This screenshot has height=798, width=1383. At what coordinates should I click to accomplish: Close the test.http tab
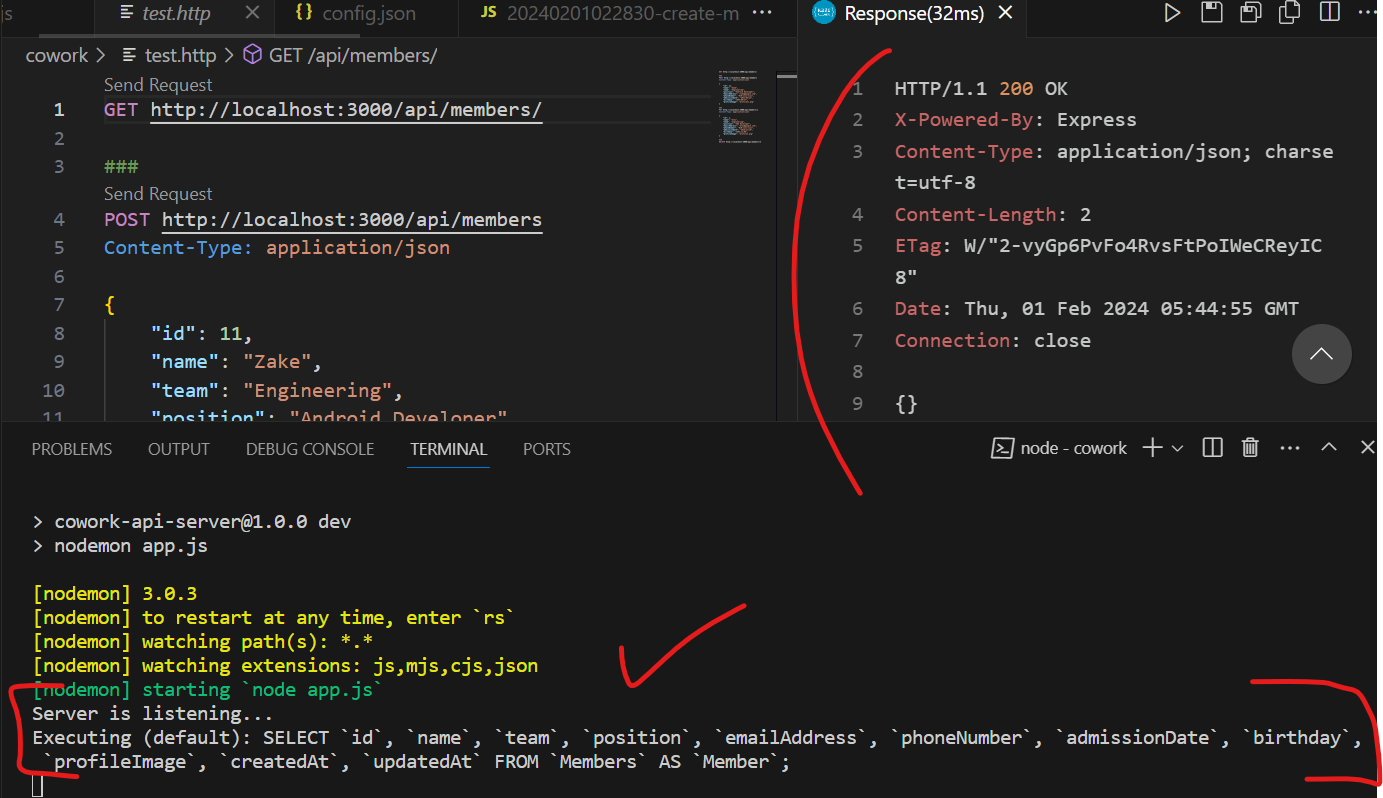253,13
